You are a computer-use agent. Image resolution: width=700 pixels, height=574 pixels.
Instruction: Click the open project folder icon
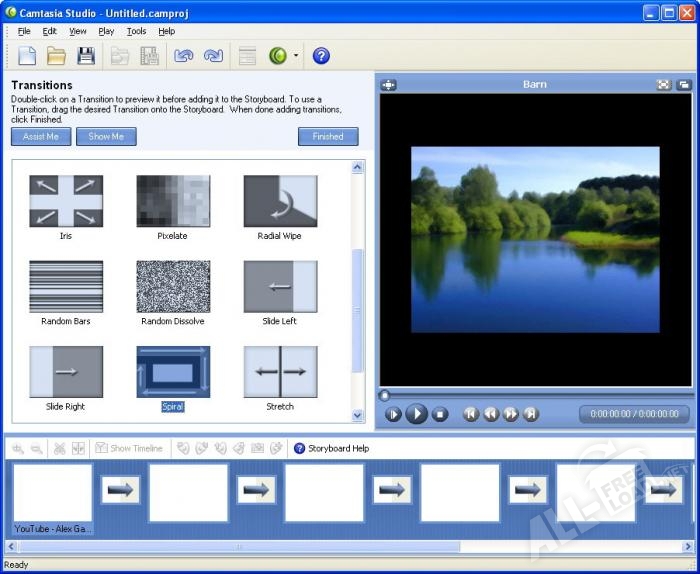[x=56, y=56]
